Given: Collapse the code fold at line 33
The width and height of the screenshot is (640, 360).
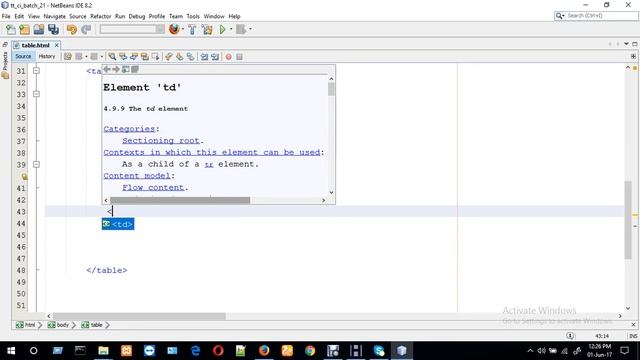Looking at the screenshot, I should click(x=36, y=94).
